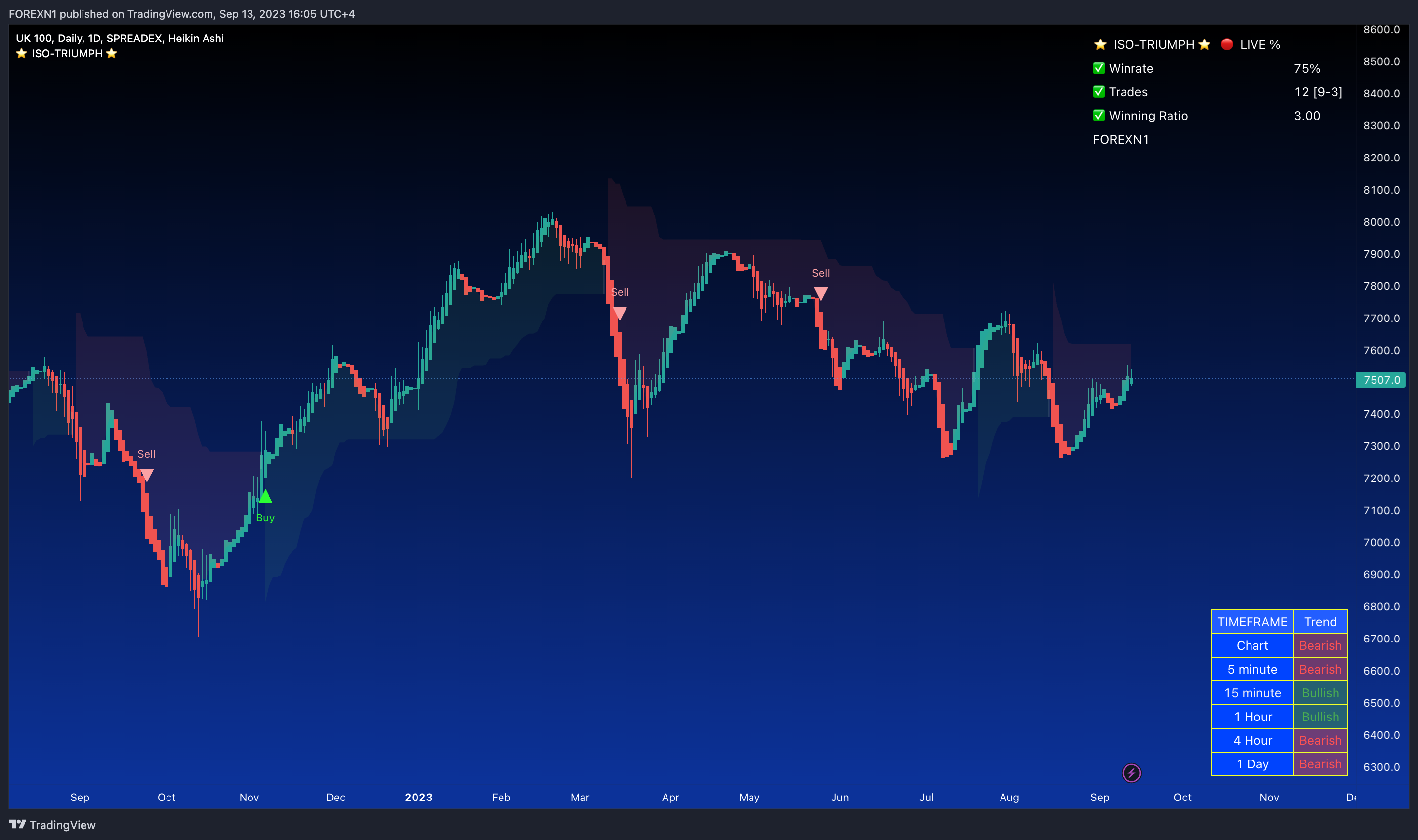
Task: Click the 'Mar' label on the time axis
Action: click(580, 797)
